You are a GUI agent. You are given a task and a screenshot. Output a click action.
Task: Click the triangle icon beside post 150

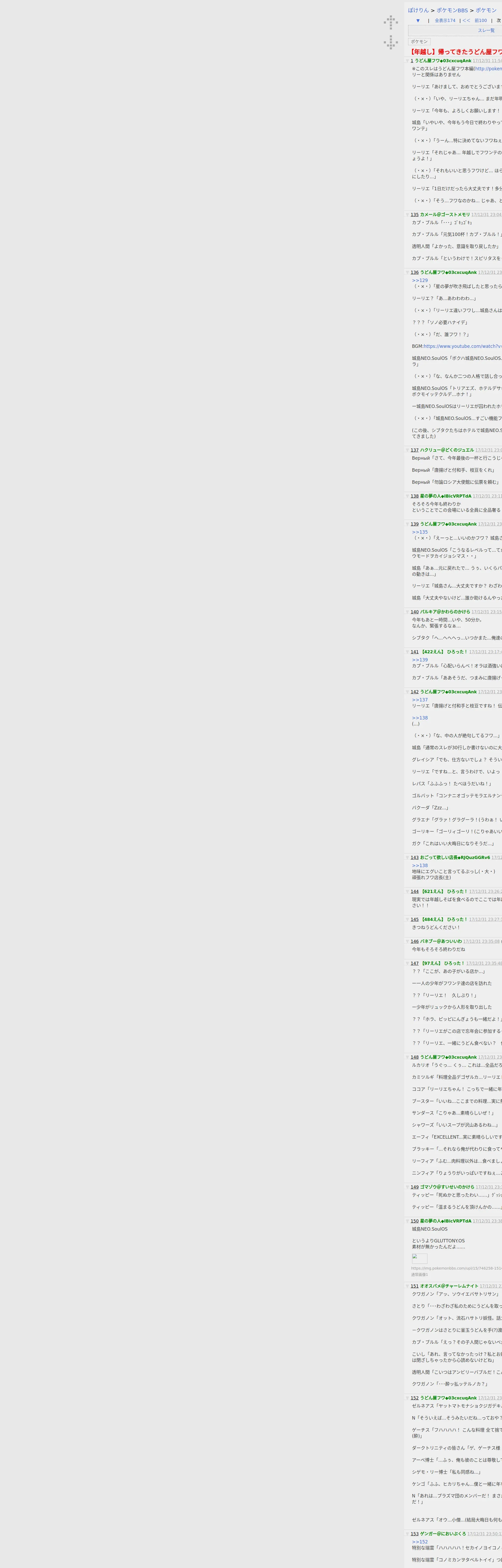(x=408, y=1221)
